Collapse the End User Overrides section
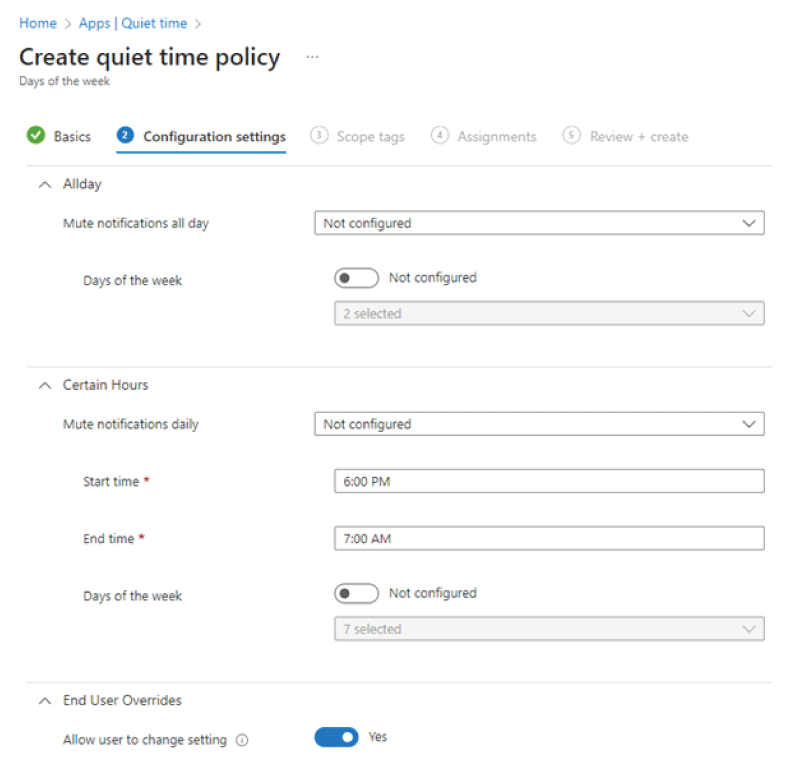This screenshot has width=800, height=776. click(45, 700)
